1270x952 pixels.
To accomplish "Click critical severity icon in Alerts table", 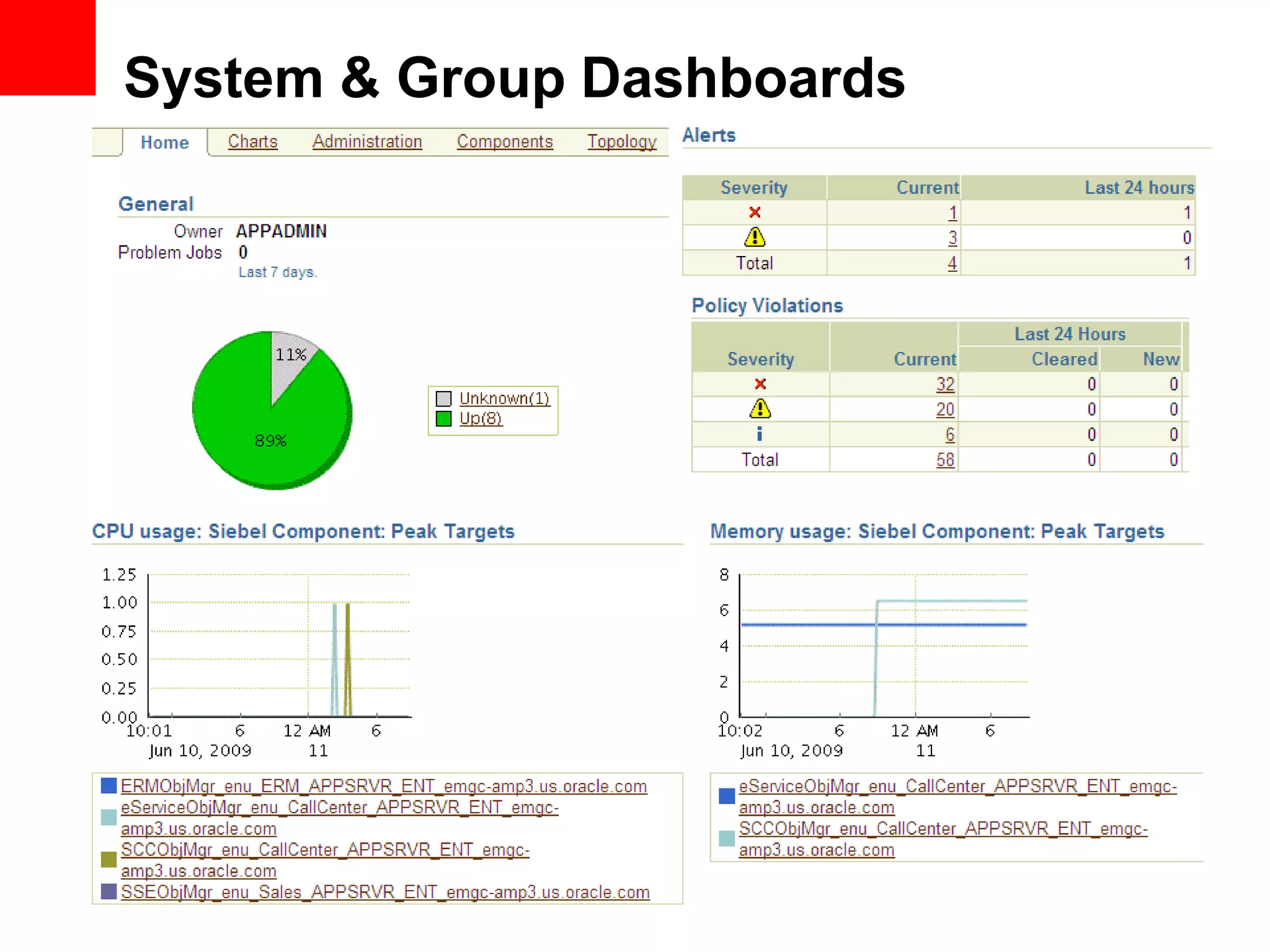I will (x=755, y=213).
